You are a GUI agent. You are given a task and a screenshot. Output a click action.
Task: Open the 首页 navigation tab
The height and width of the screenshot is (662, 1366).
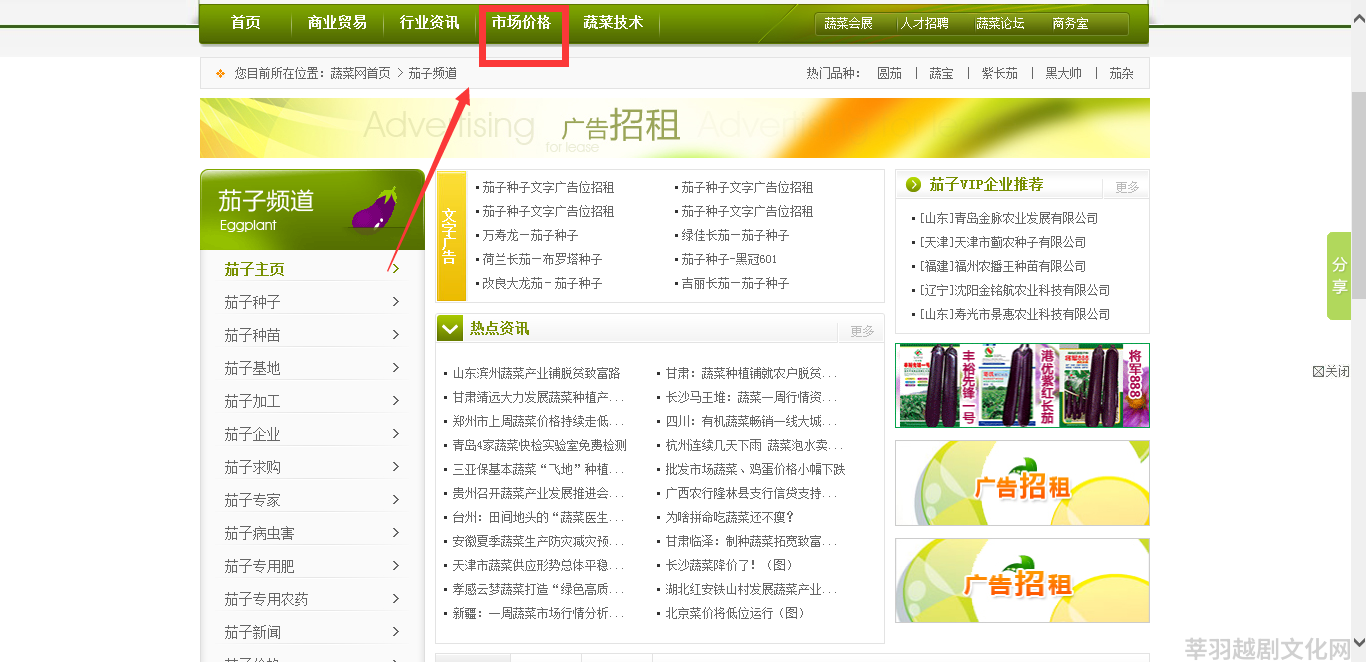click(246, 23)
